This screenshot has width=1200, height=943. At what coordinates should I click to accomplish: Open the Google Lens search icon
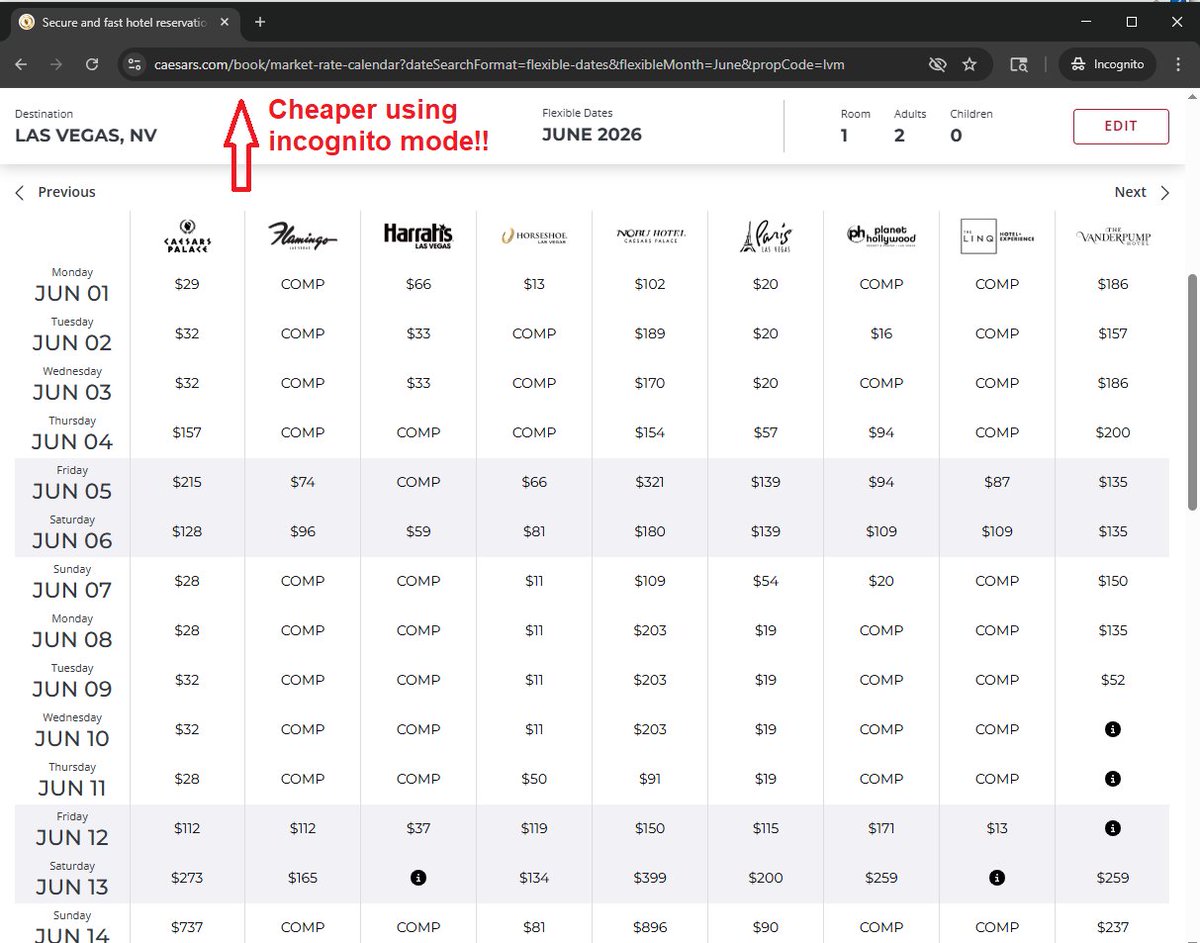click(1019, 64)
